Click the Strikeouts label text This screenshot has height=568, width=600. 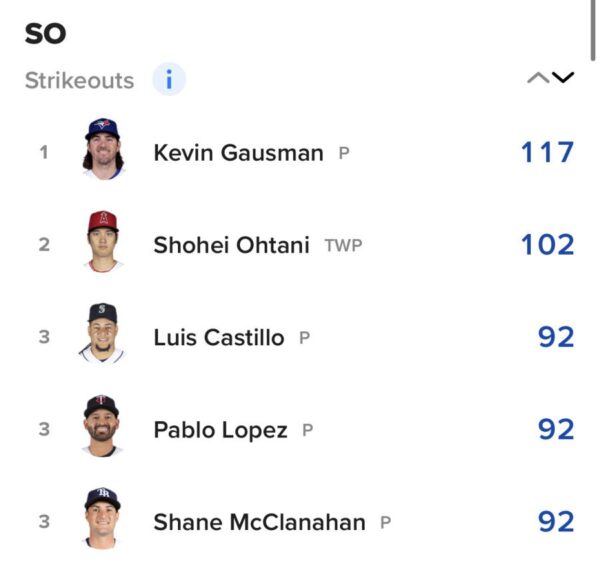79,81
